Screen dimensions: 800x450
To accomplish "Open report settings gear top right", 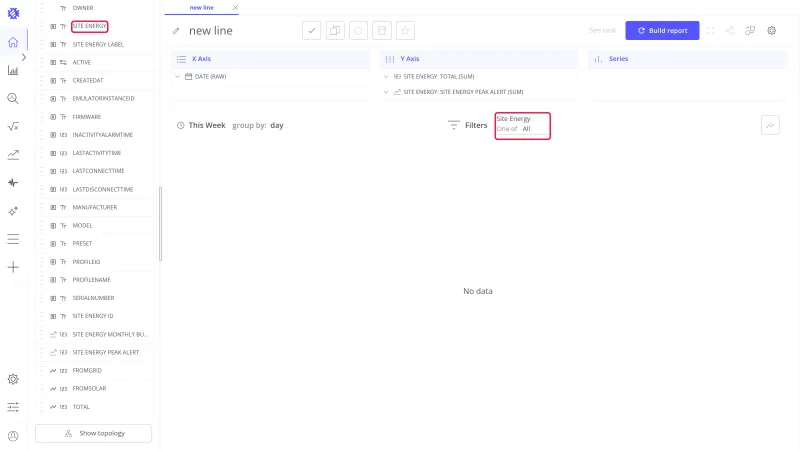I will [x=771, y=31].
